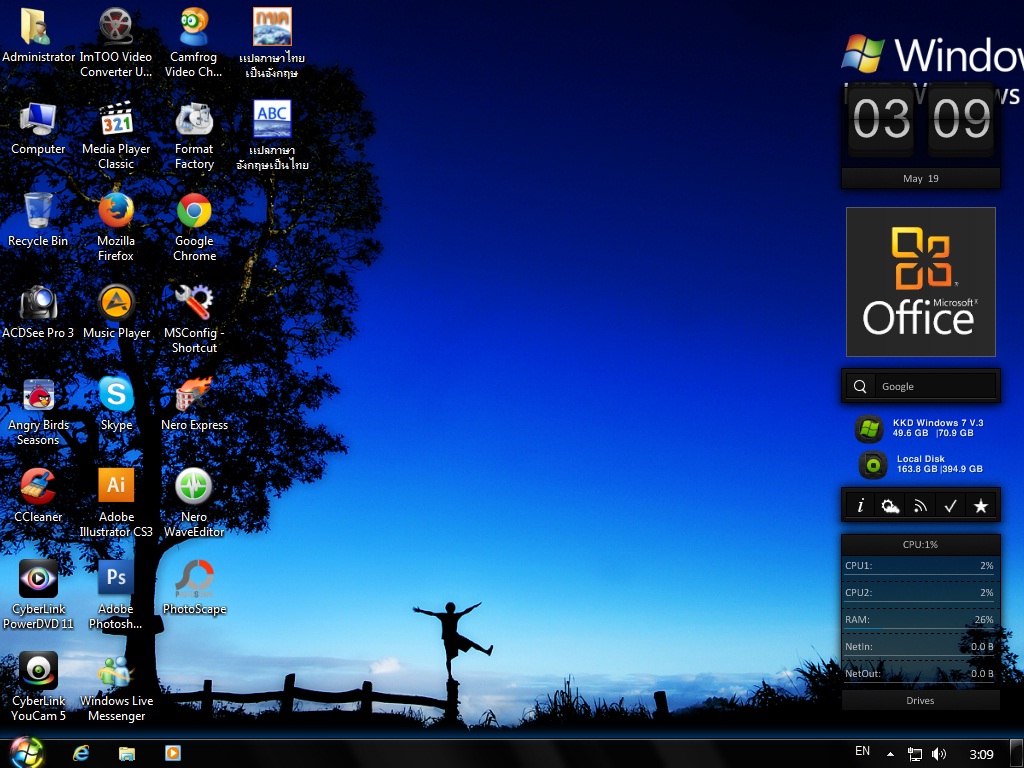Launch Angry Birds Seasons
This screenshot has height=768, width=1024.
click(37, 396)
